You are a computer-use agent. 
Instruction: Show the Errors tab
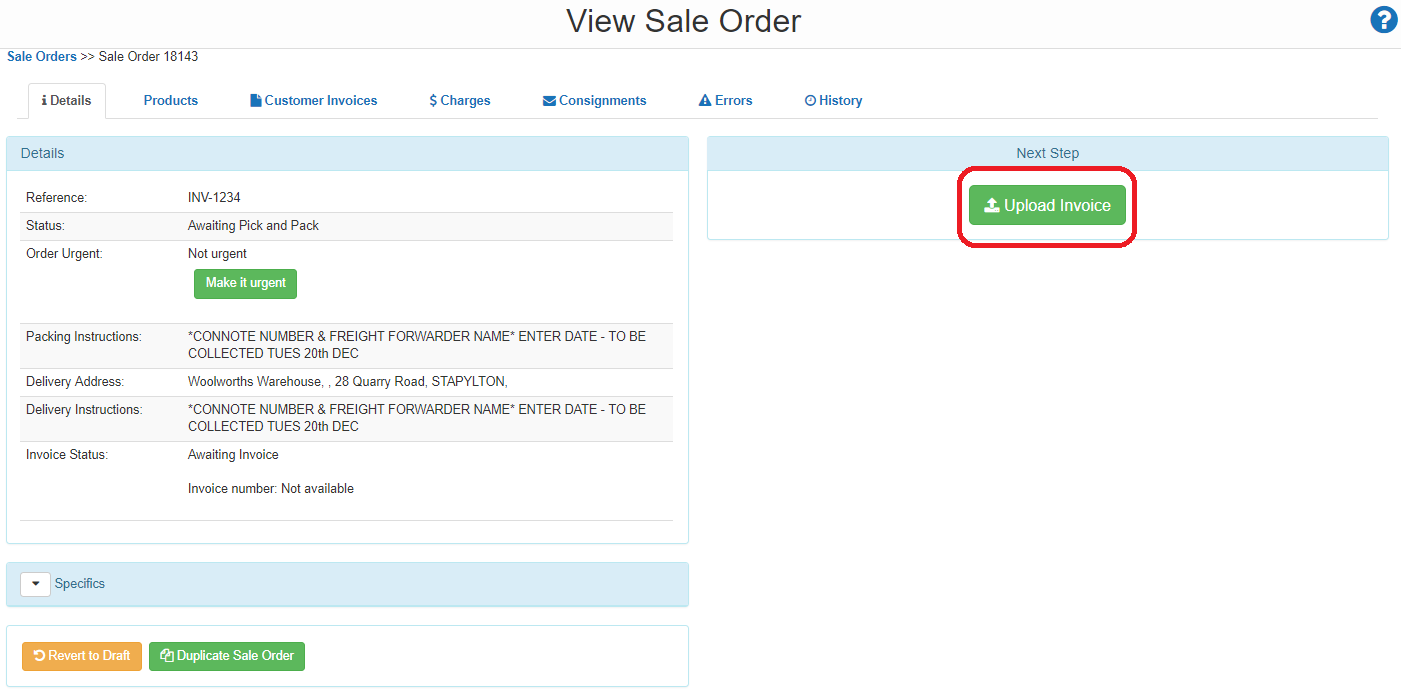(x=726, y=100)
